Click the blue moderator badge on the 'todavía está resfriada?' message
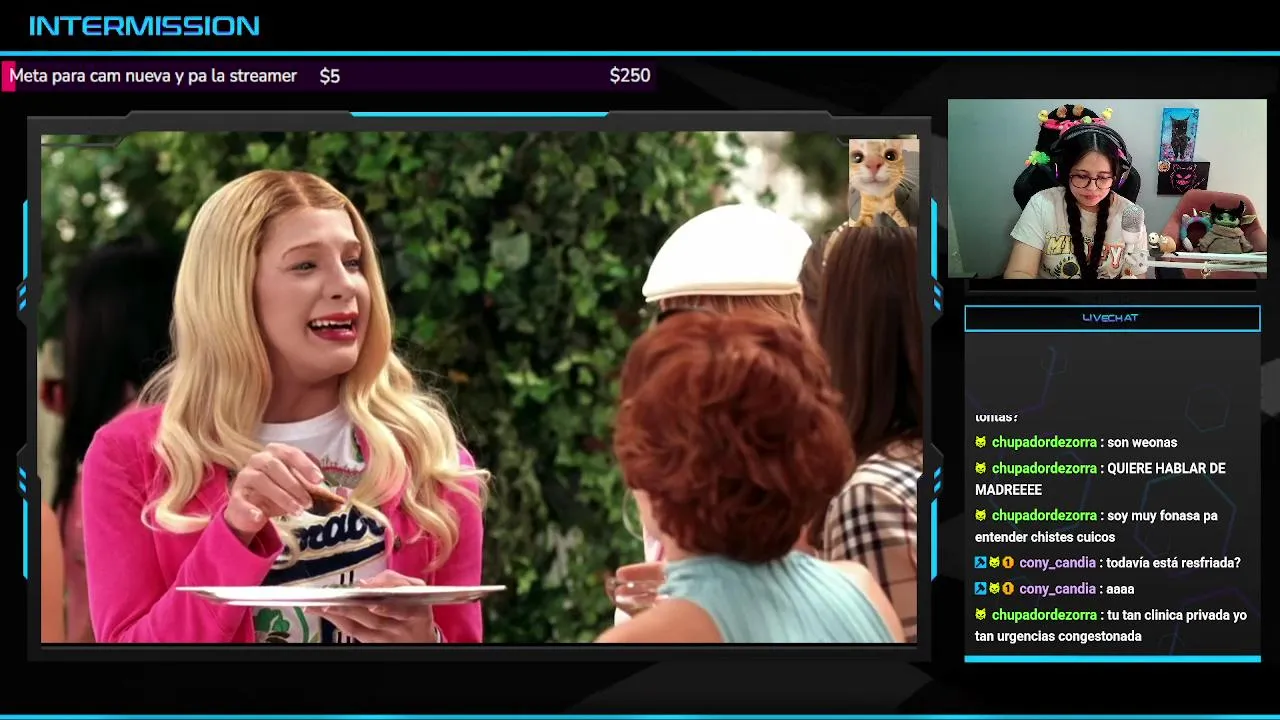 [x=981, y=563]
